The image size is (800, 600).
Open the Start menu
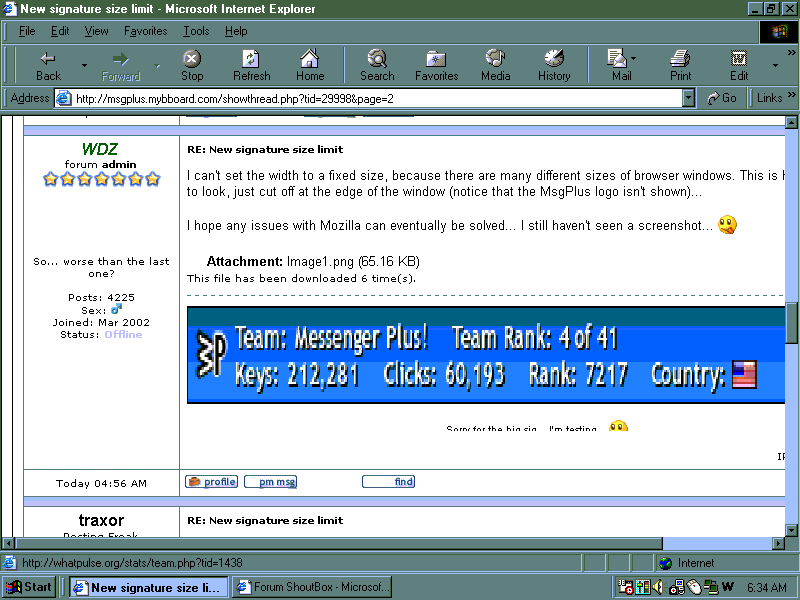tap(29, 587)
